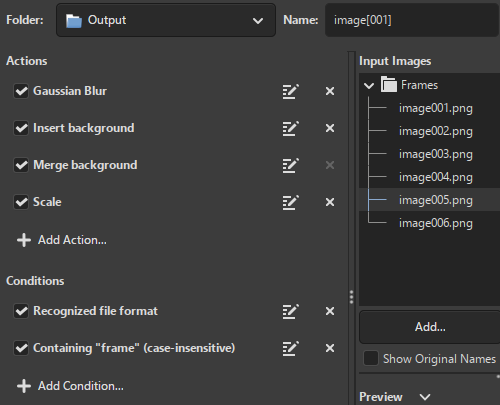
Task: Edit the Scale action settings
Action: 290,202
